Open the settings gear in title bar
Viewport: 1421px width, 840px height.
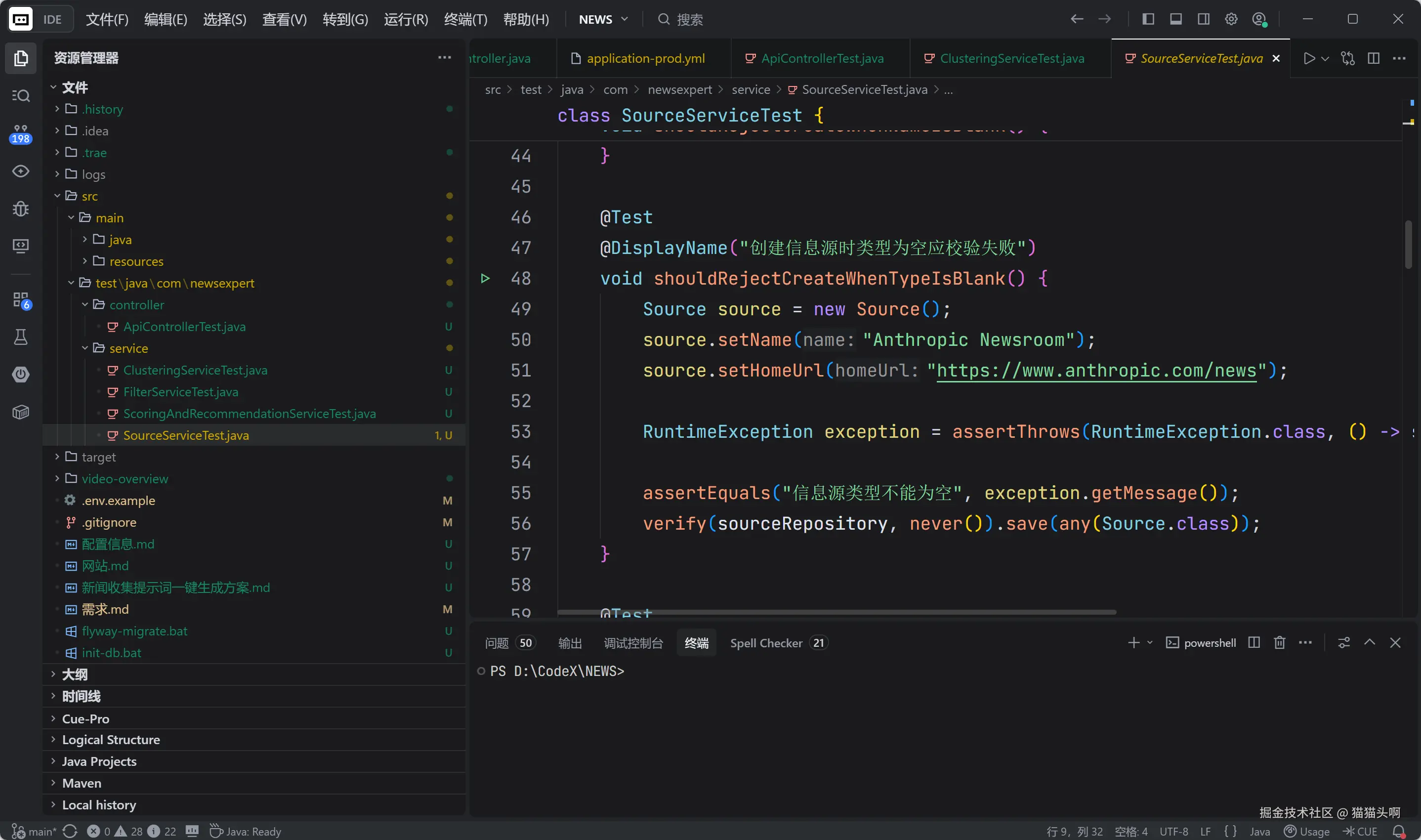pos(1231,19)
